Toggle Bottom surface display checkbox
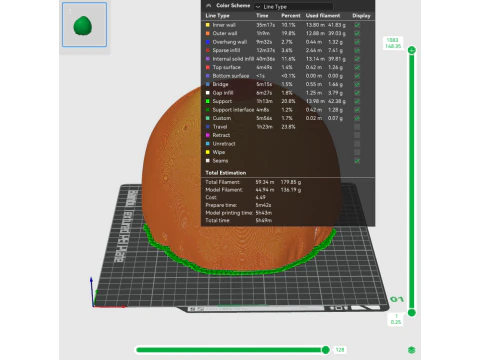480x360 pixels. coord(357,76)
